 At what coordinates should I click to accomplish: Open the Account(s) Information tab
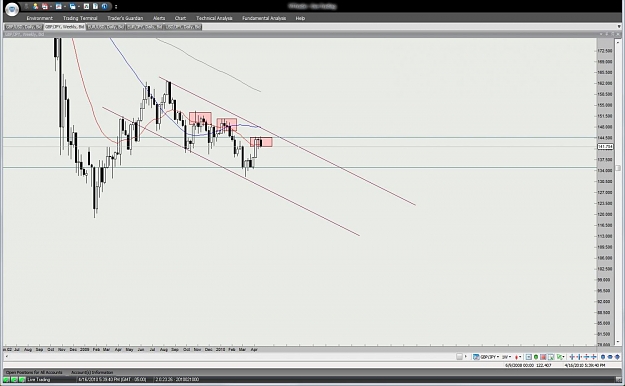click(x=92, y=372)
